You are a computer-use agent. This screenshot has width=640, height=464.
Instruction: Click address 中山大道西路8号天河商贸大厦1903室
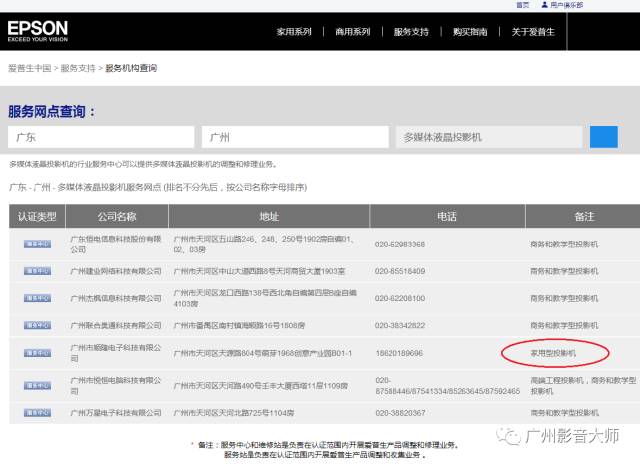click(x=259, y=271)
